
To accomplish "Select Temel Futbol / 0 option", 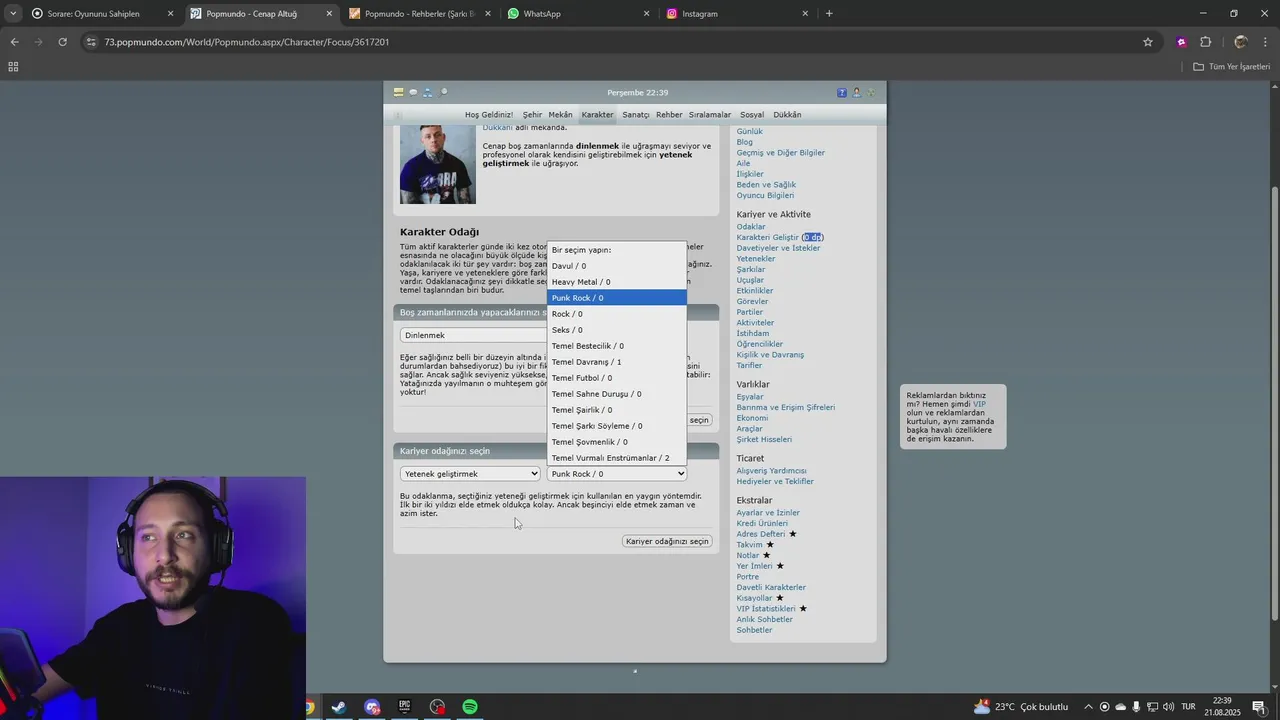I will (x=617, y=378).
